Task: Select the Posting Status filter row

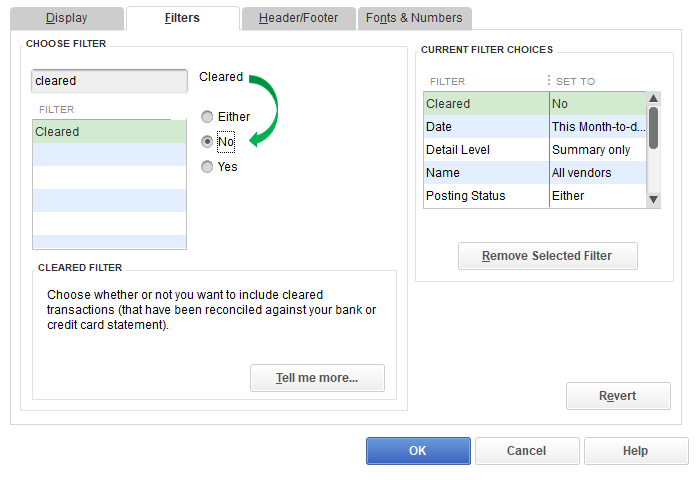Action: (485, 196)
